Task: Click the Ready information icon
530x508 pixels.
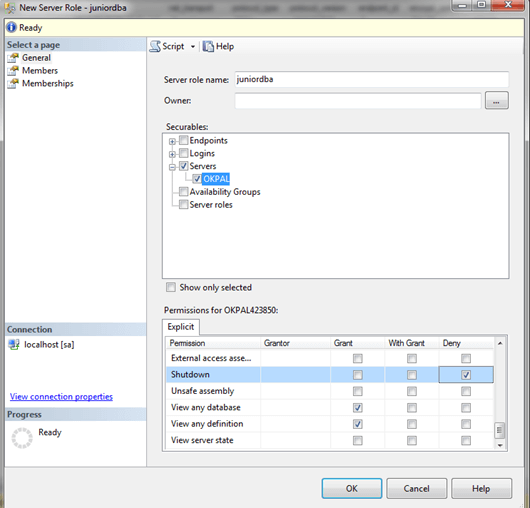Action: coord(12,27)
